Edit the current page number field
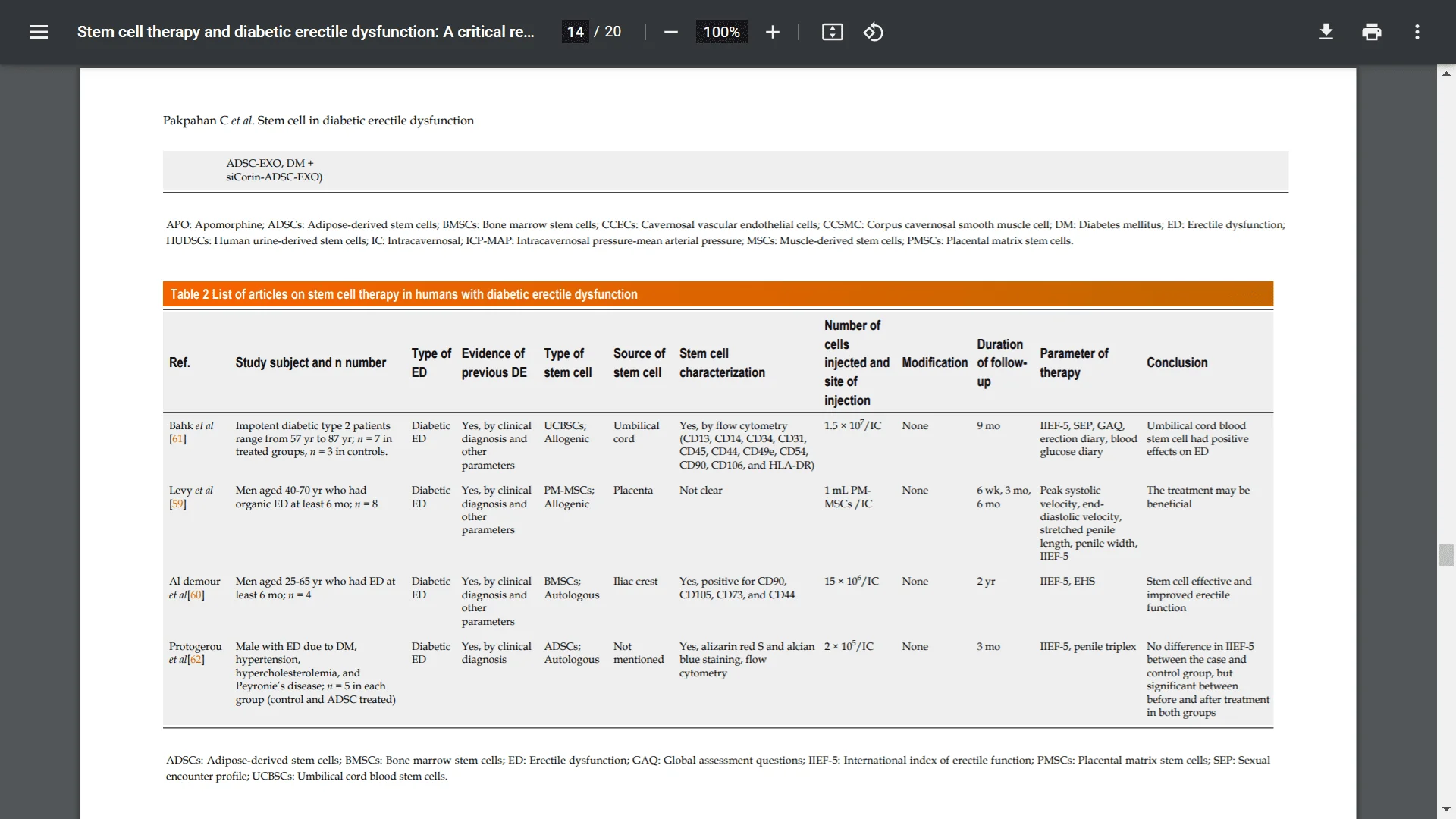The height and width of the screenshot is (819, 1456). (x=575, y=32)
